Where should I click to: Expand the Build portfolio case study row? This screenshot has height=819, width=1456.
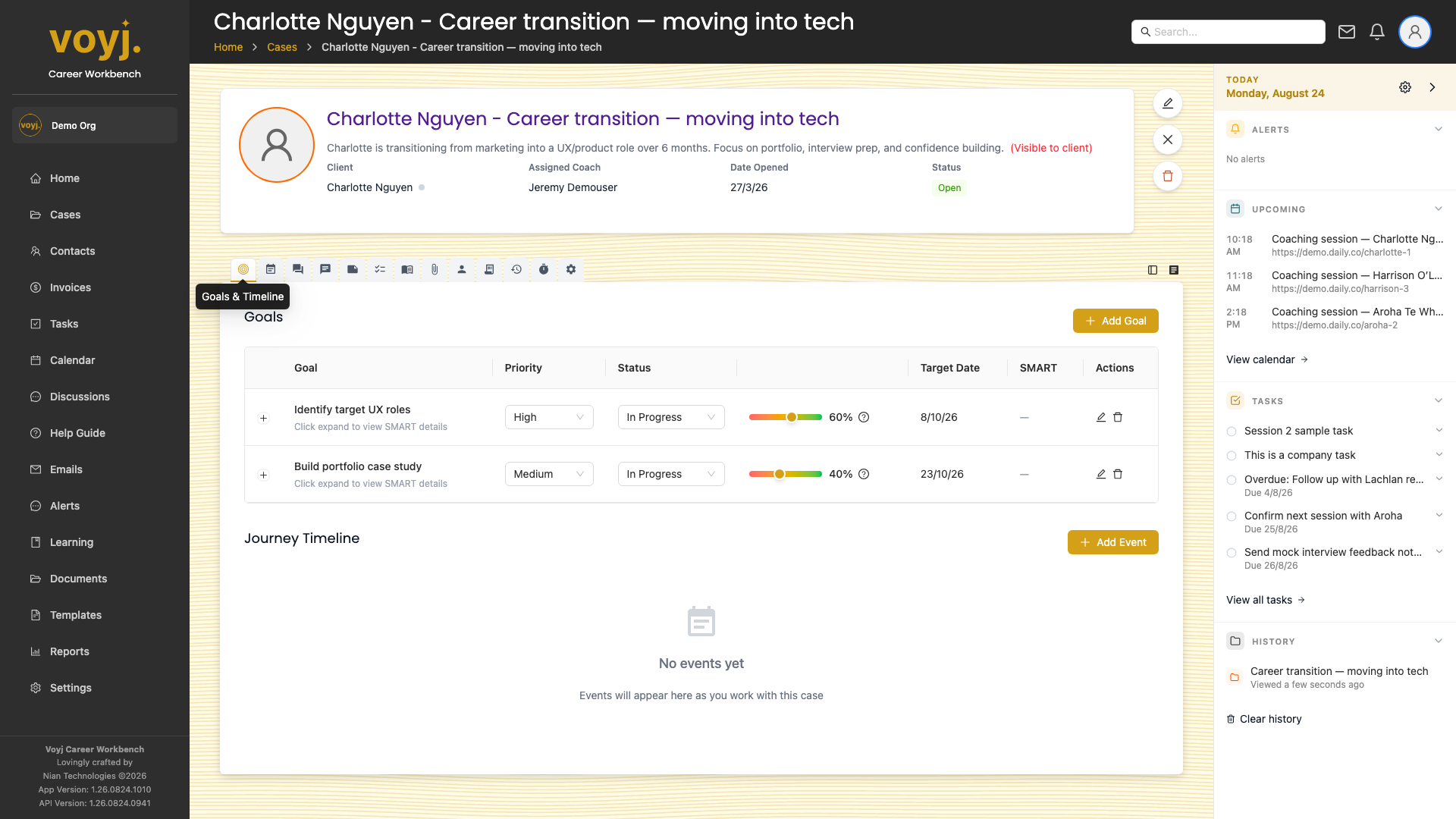click(264, 475)
